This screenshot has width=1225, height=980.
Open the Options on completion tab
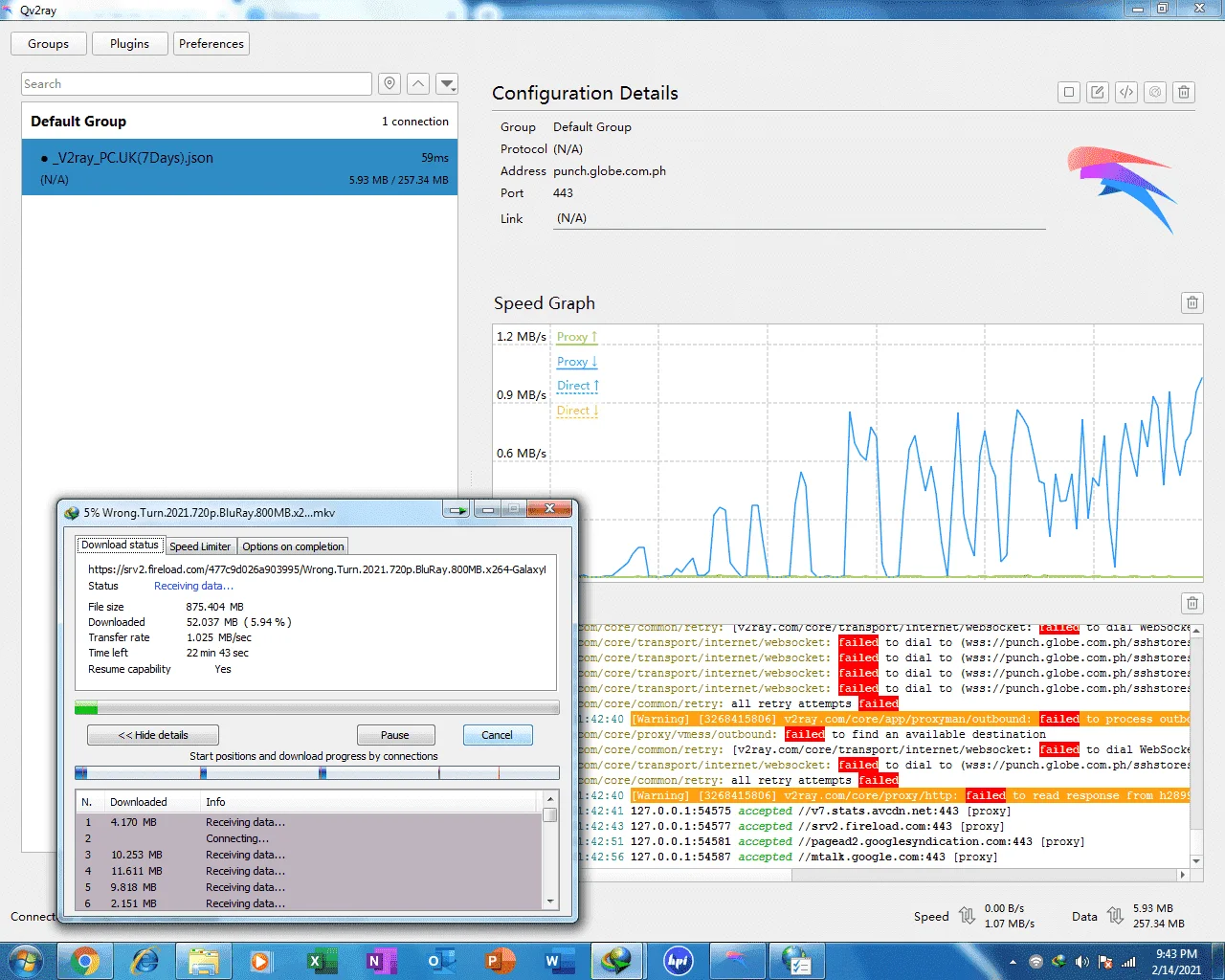(293, 546)
